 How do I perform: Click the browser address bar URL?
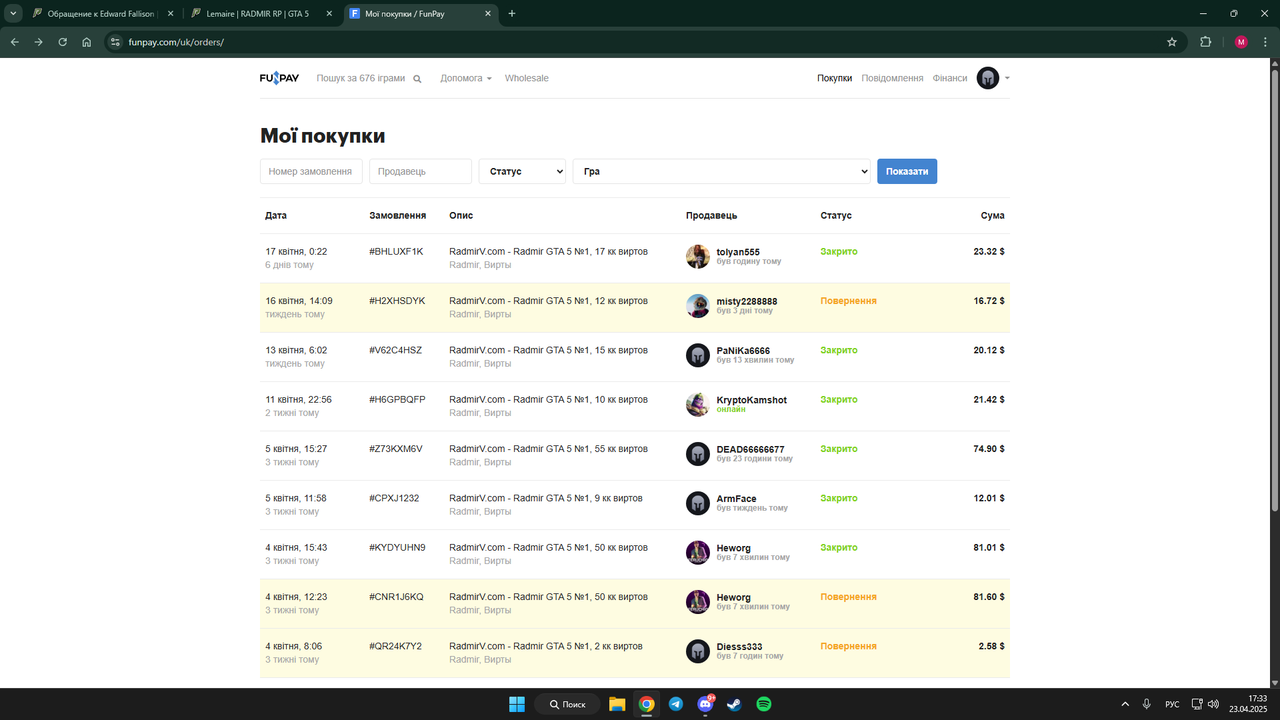point(176,42)
